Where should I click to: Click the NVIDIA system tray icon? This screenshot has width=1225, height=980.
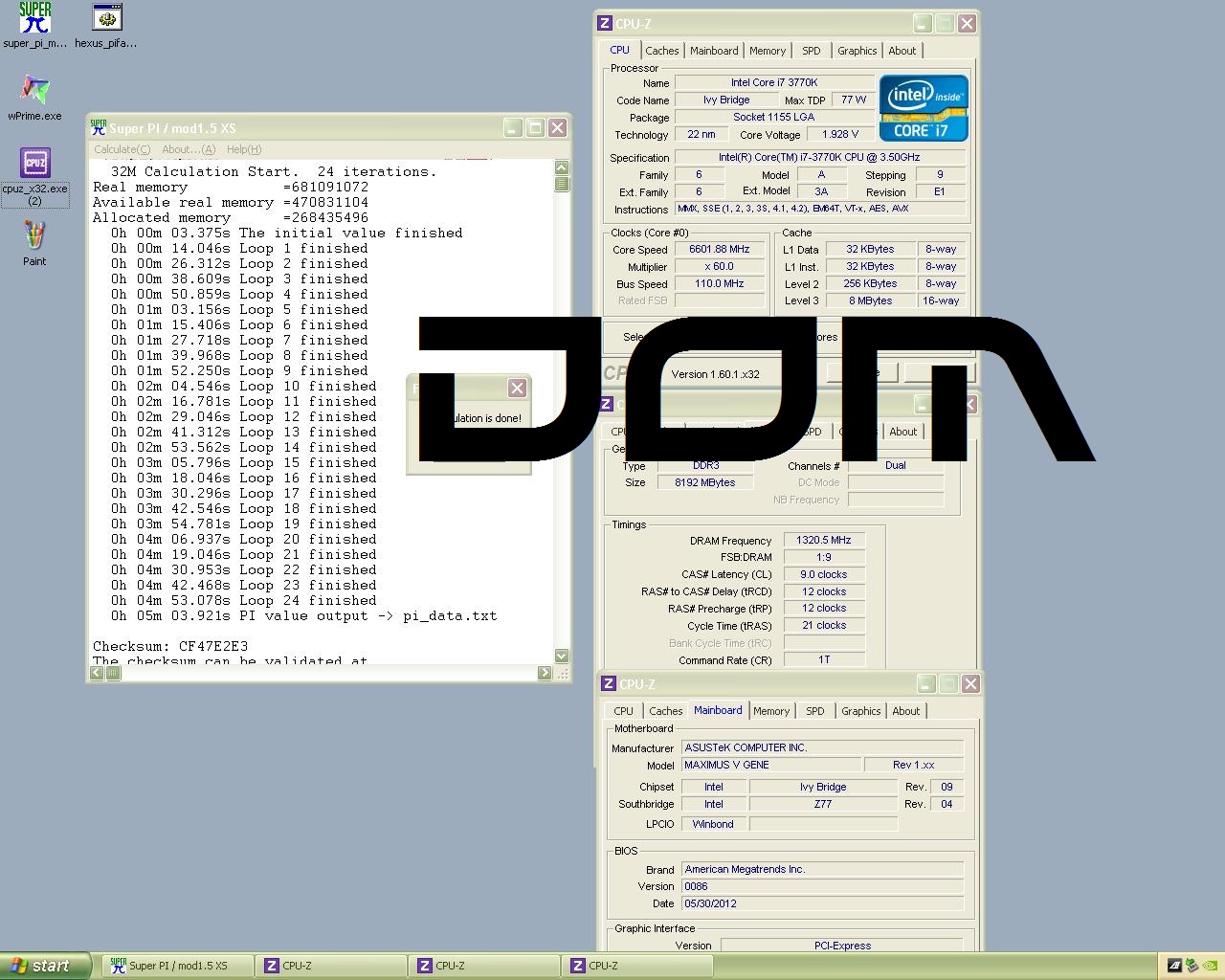pyautogui.click(x=1210, y=966)
